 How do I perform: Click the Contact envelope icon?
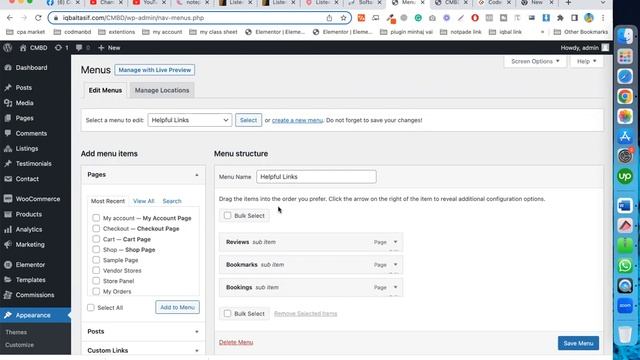[x=8, y=179]
